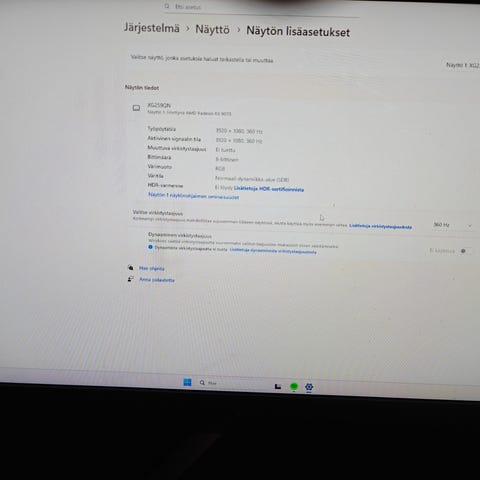The image size is (480, 480).
Task: Select the Työpöytätila row label
Action: [162, 129]
